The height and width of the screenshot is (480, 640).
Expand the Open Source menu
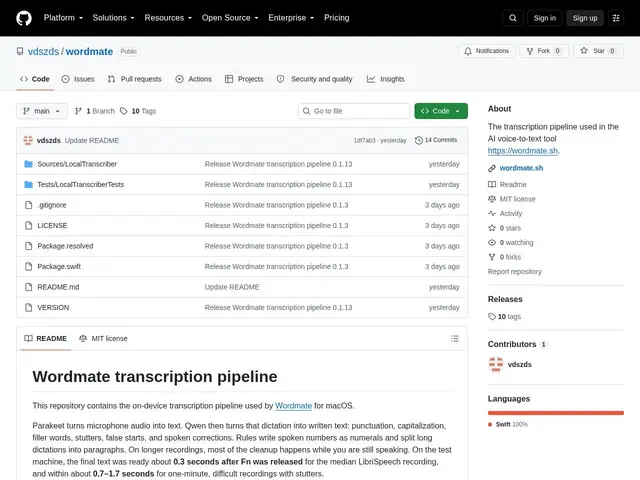tap(230, 18)
